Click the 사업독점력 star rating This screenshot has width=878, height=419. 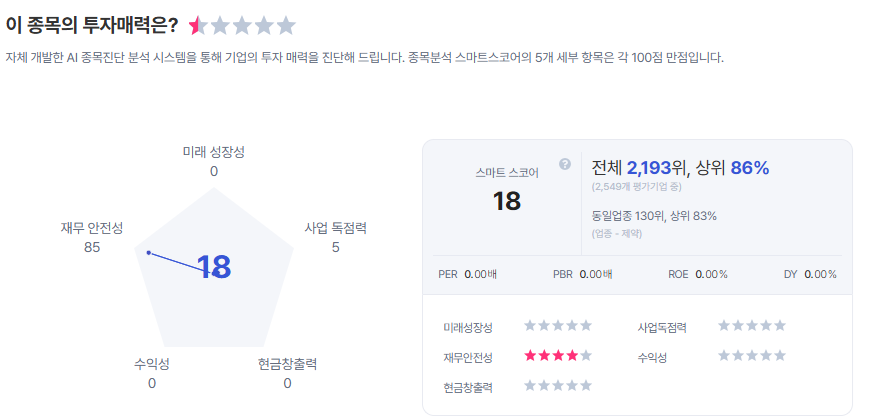pyautogui.click(x=752, y=325)
